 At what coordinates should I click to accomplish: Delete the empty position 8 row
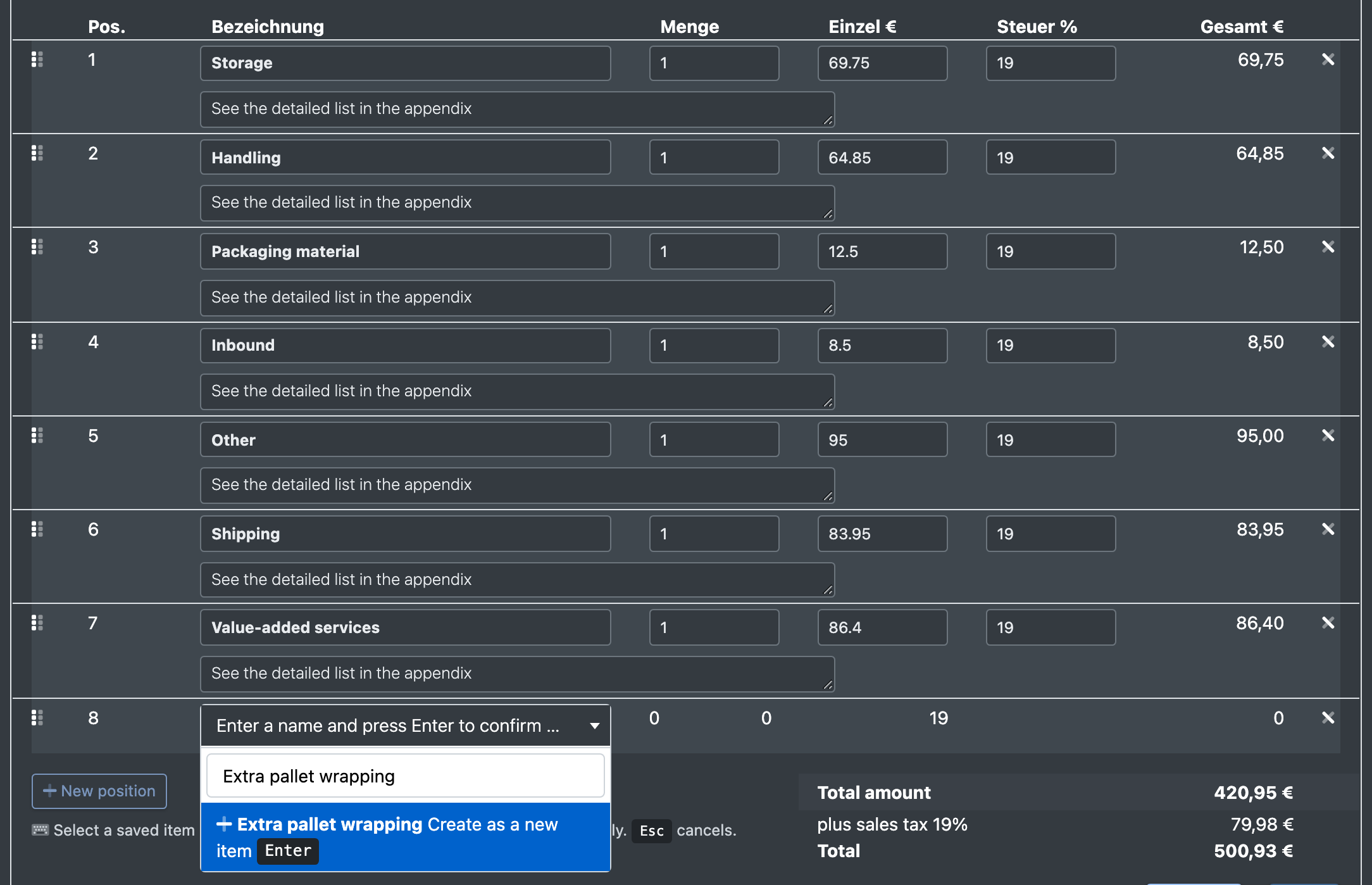click(x=1328, y=718)
